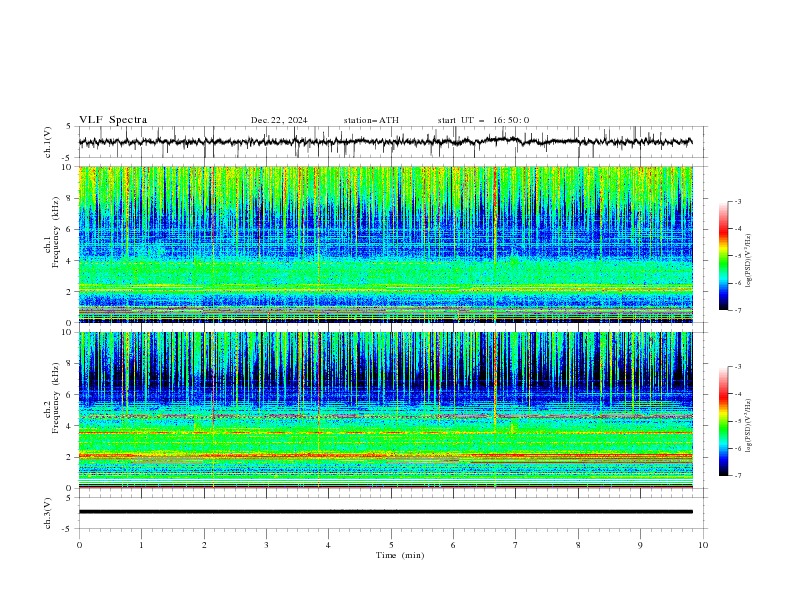792x612 pixels.
Task: Click ch.2 frequency tick label '4'
Action: tap(70, 426)
